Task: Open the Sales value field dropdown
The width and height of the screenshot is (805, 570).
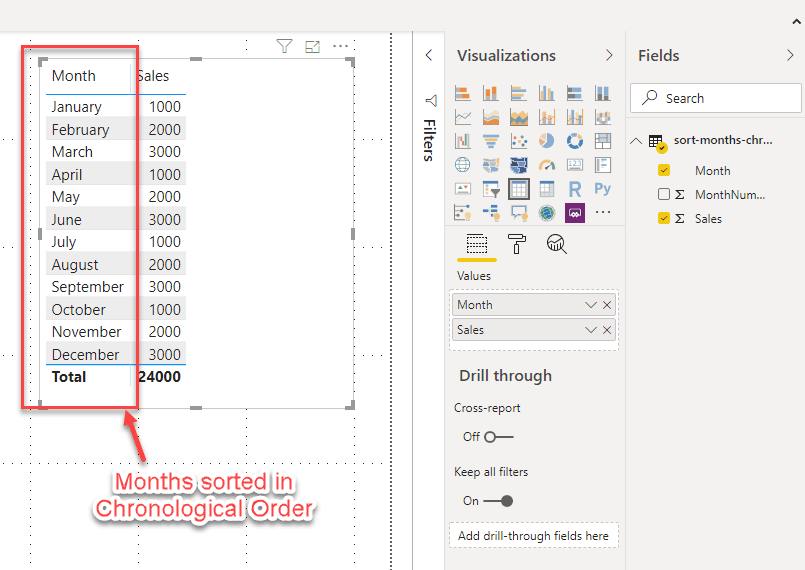Action: coord(591,330)
